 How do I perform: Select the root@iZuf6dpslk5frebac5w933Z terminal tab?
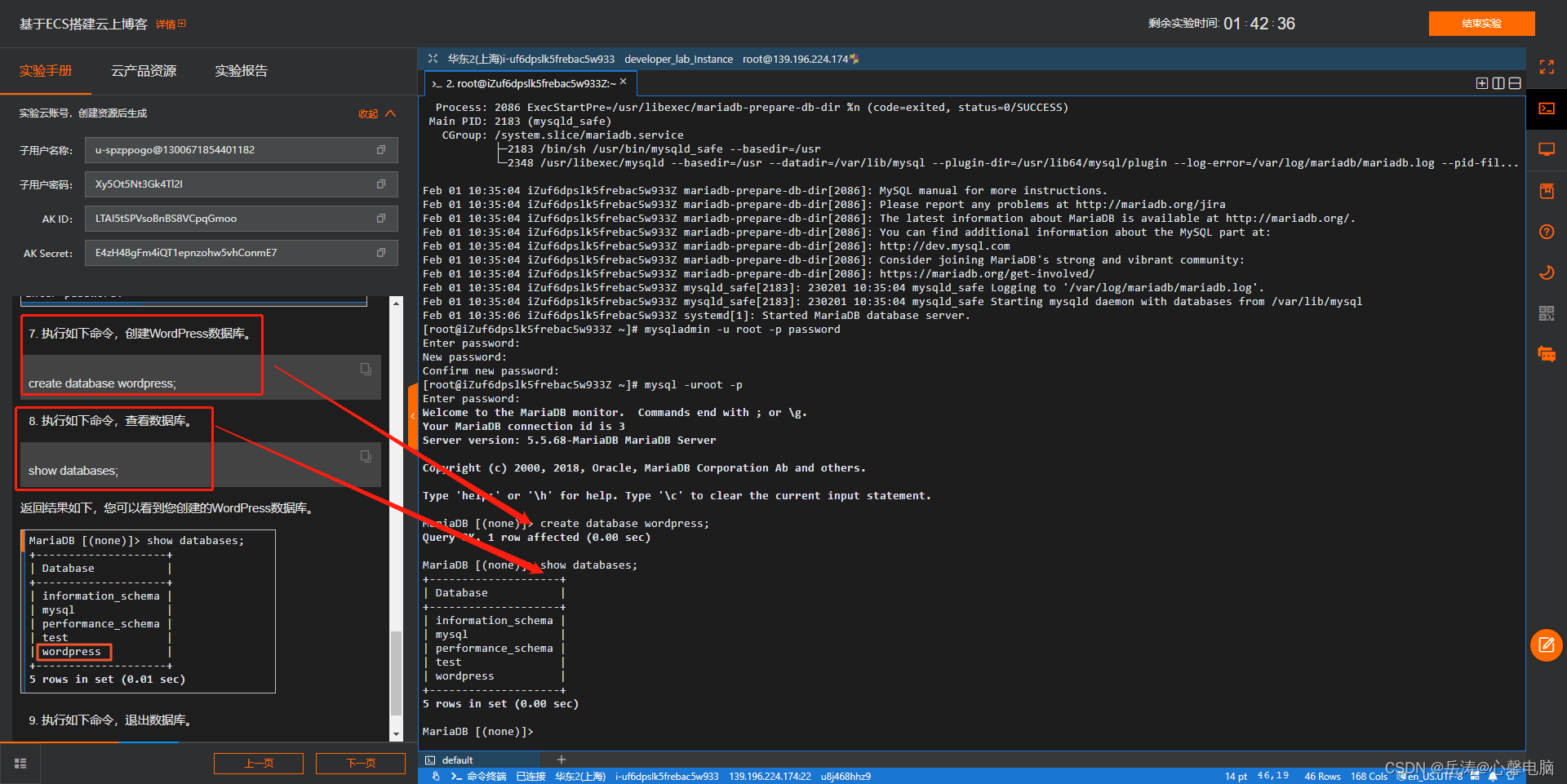click(x=530, y=83)
